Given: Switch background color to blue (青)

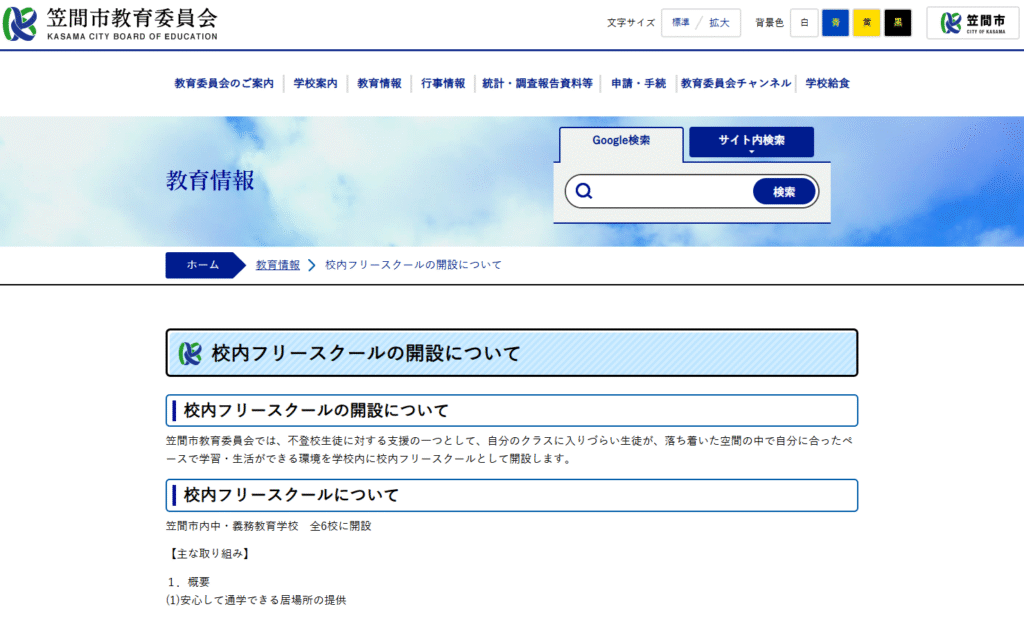Looking at the screenshot, I should [x=835, y=23].
